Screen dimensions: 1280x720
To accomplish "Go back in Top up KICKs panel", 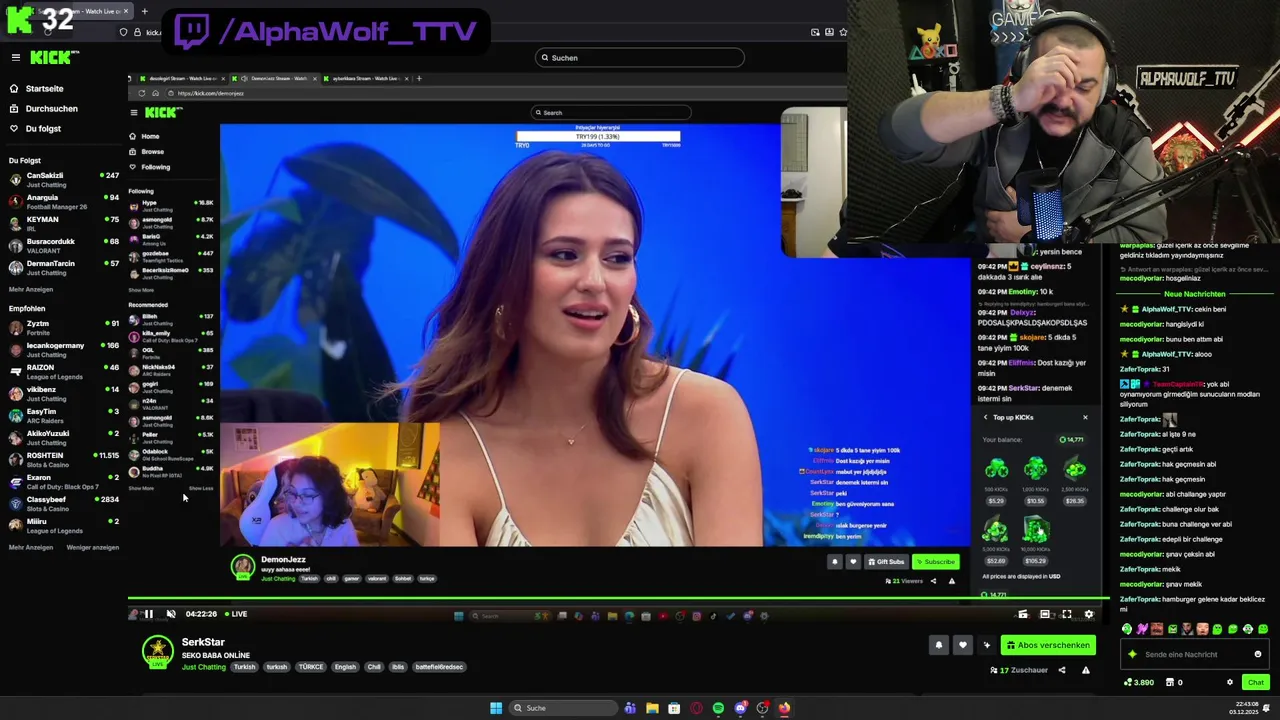I will (x=985, y=417).
